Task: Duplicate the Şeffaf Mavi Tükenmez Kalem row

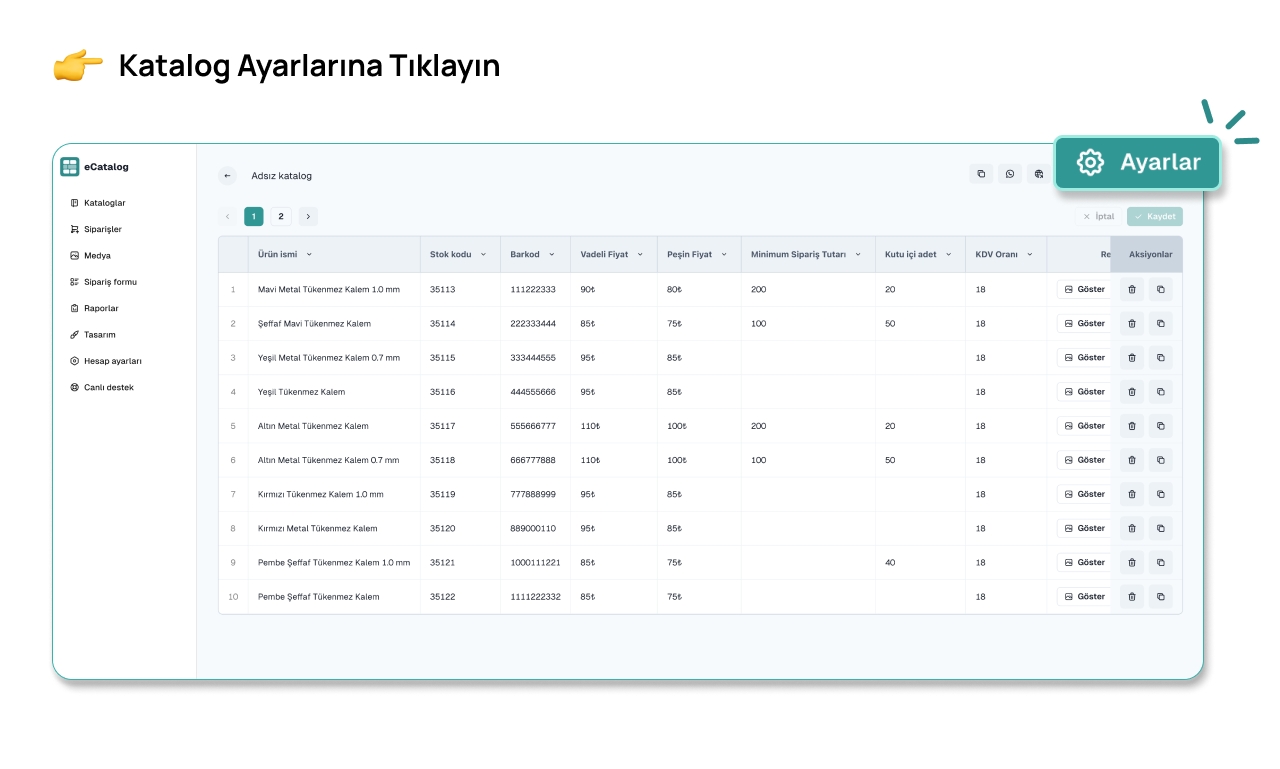Action: [x=1160, y=324]
